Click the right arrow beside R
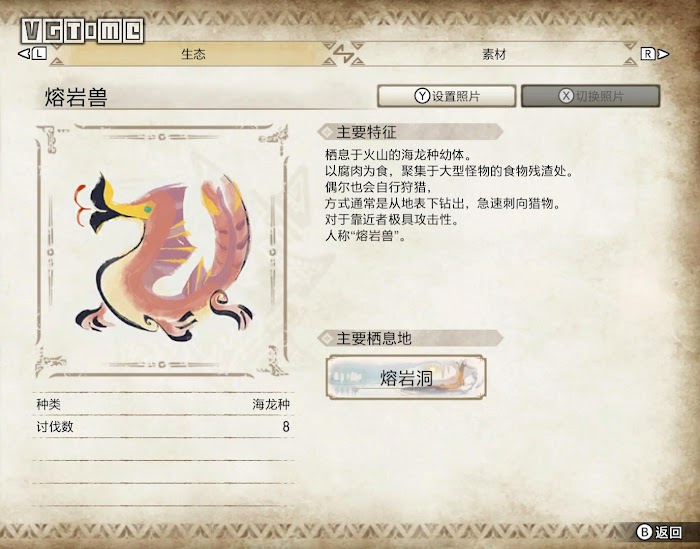Viewport: 700px width, 549px height. [x=663, y=54]
